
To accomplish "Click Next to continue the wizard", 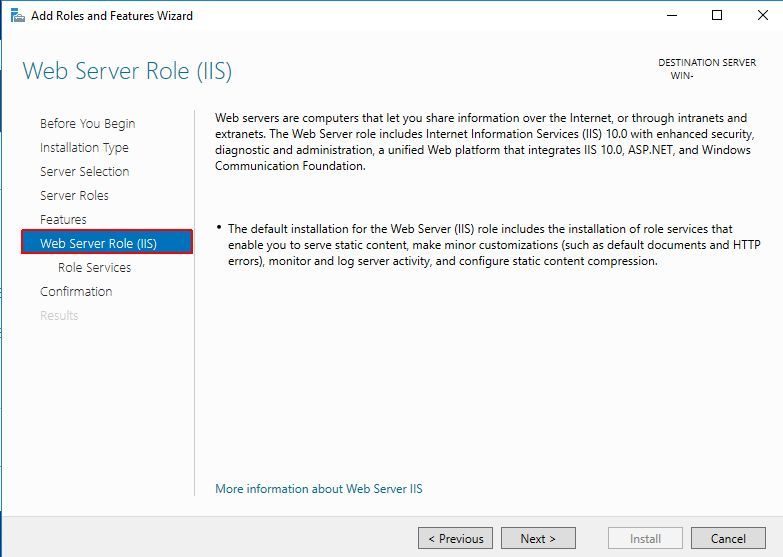I will [x=538, y=538].
